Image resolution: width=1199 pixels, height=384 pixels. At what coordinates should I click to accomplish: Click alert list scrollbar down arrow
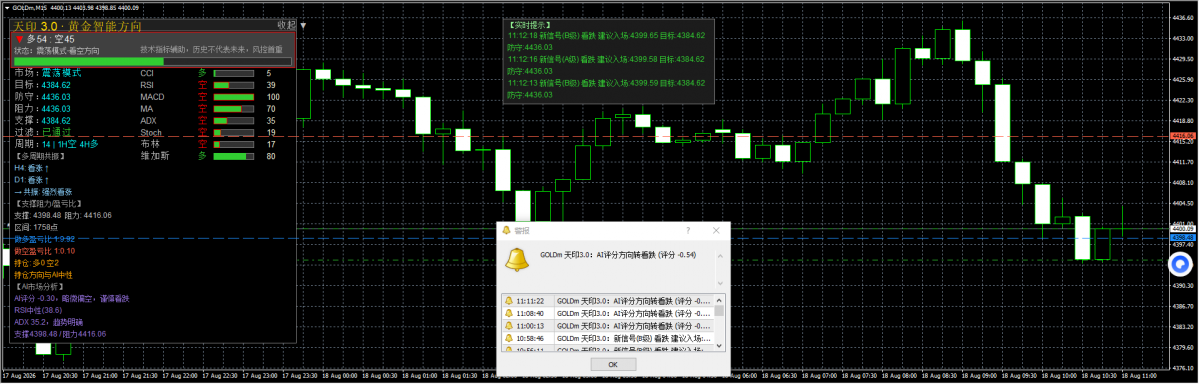click(719, 347)
